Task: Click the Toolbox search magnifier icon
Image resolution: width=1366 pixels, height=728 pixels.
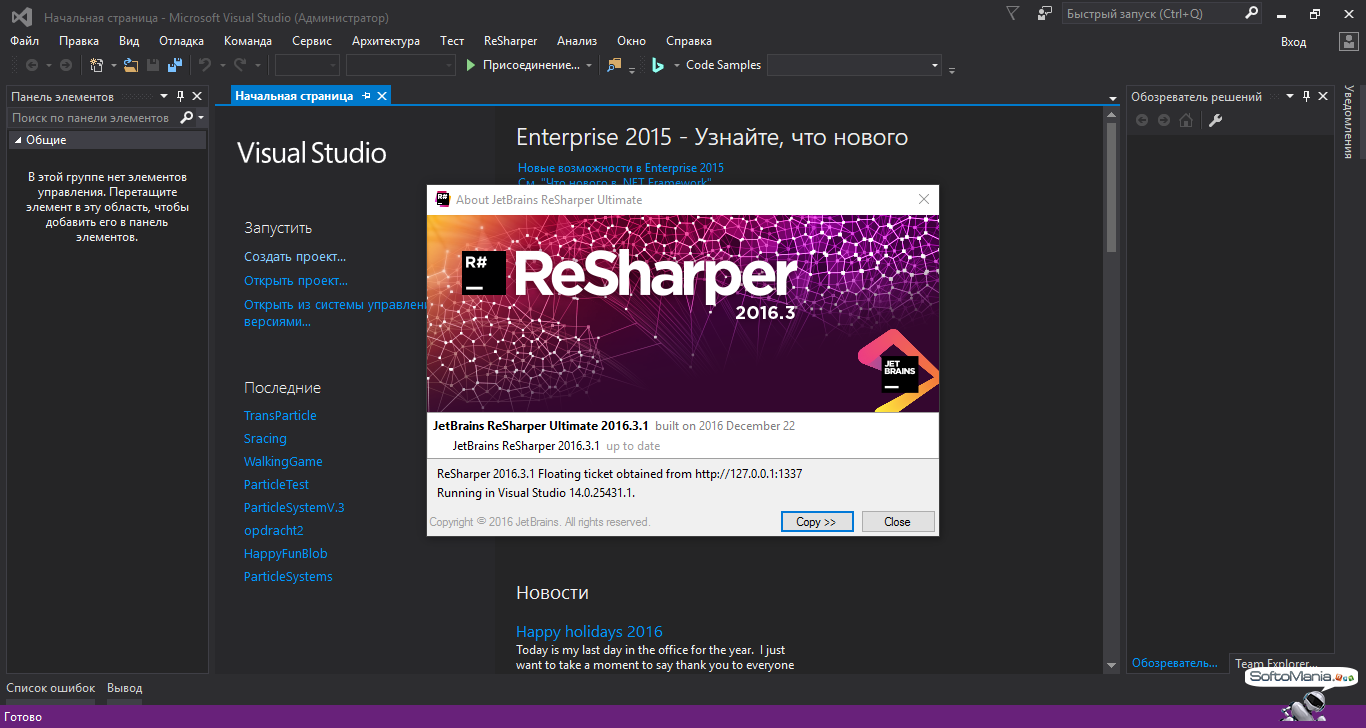Action: coord(187,118)
